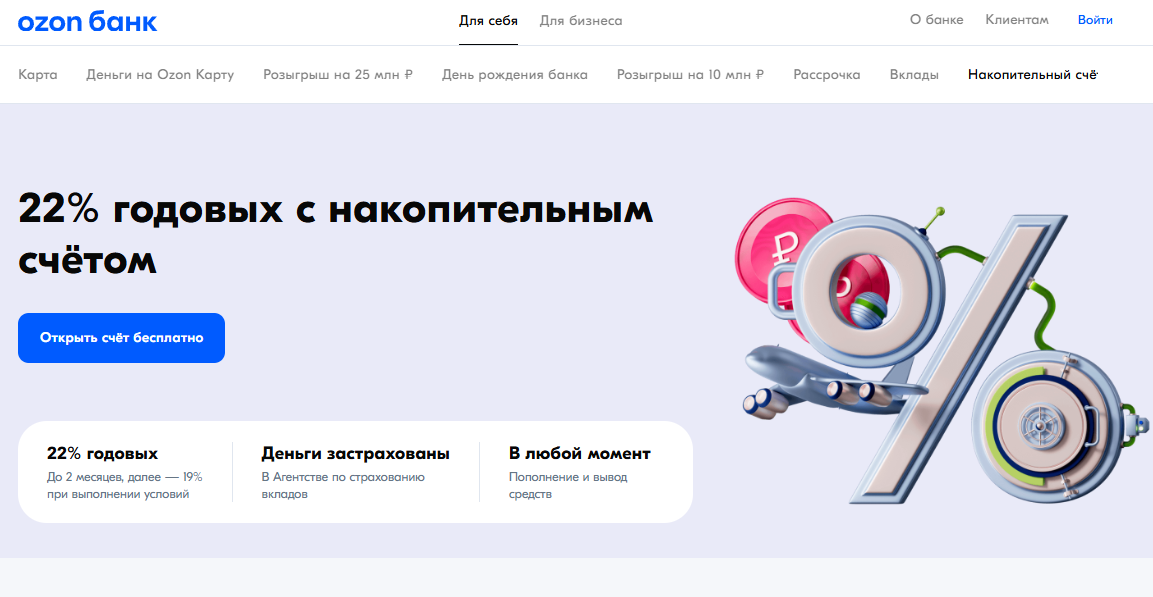Switch to Для бизнеса tab

coord(581,21)
